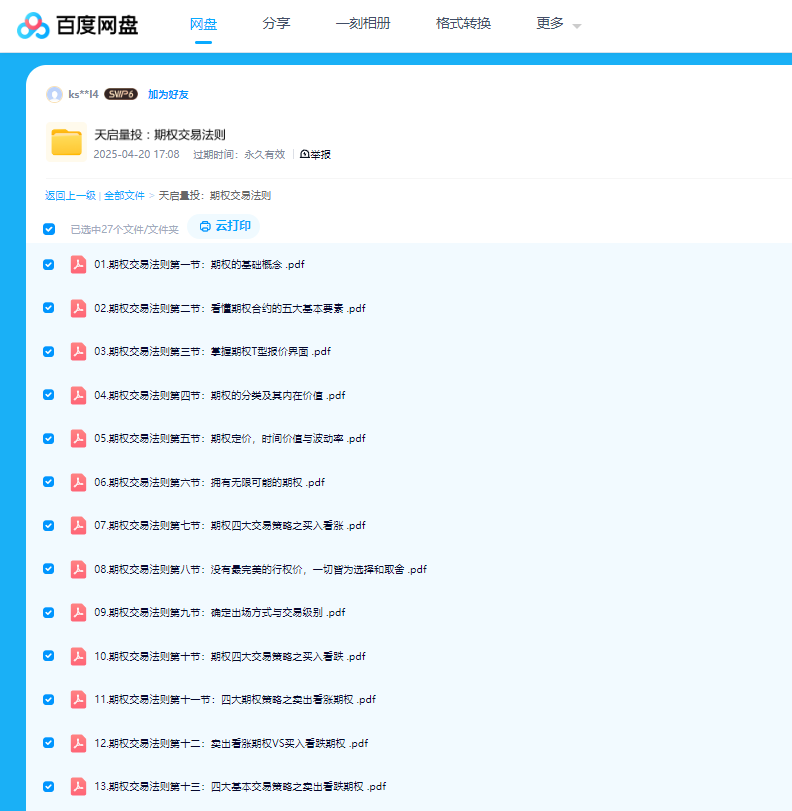Click 返回上一级 breadcrumb link
792x811 pixels.
(70, 196)
